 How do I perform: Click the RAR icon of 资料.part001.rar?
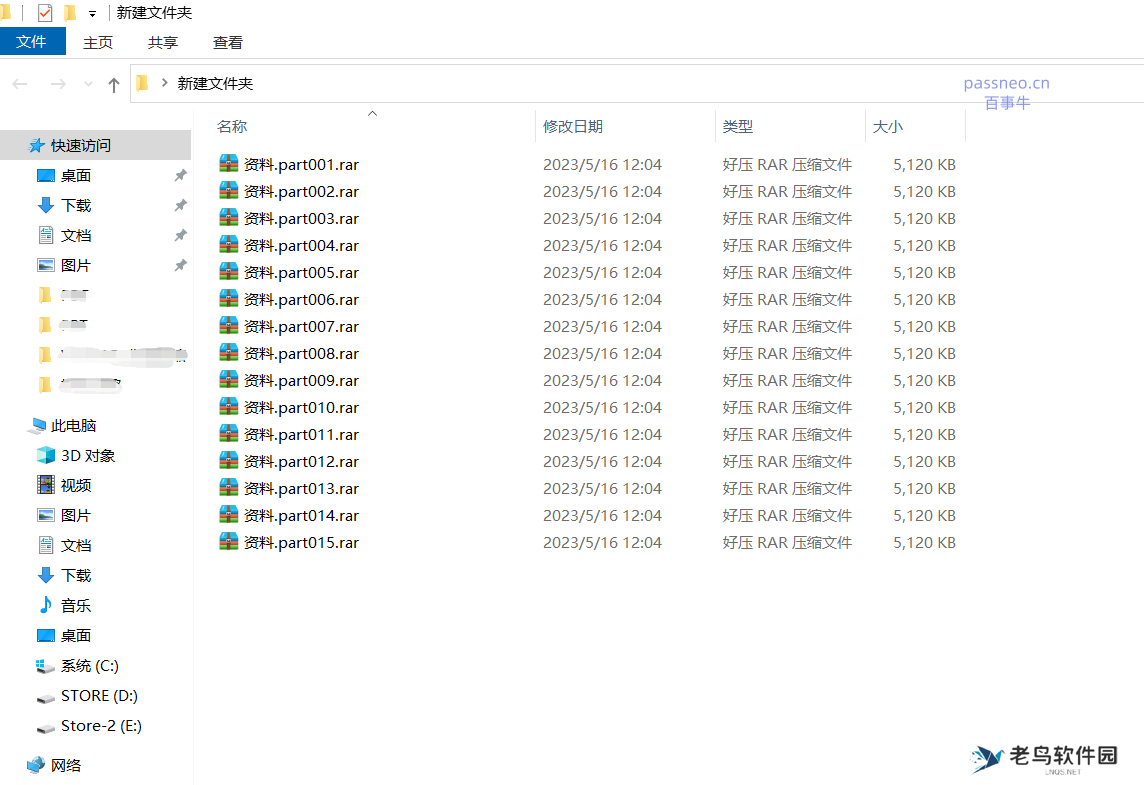(229, 164)
